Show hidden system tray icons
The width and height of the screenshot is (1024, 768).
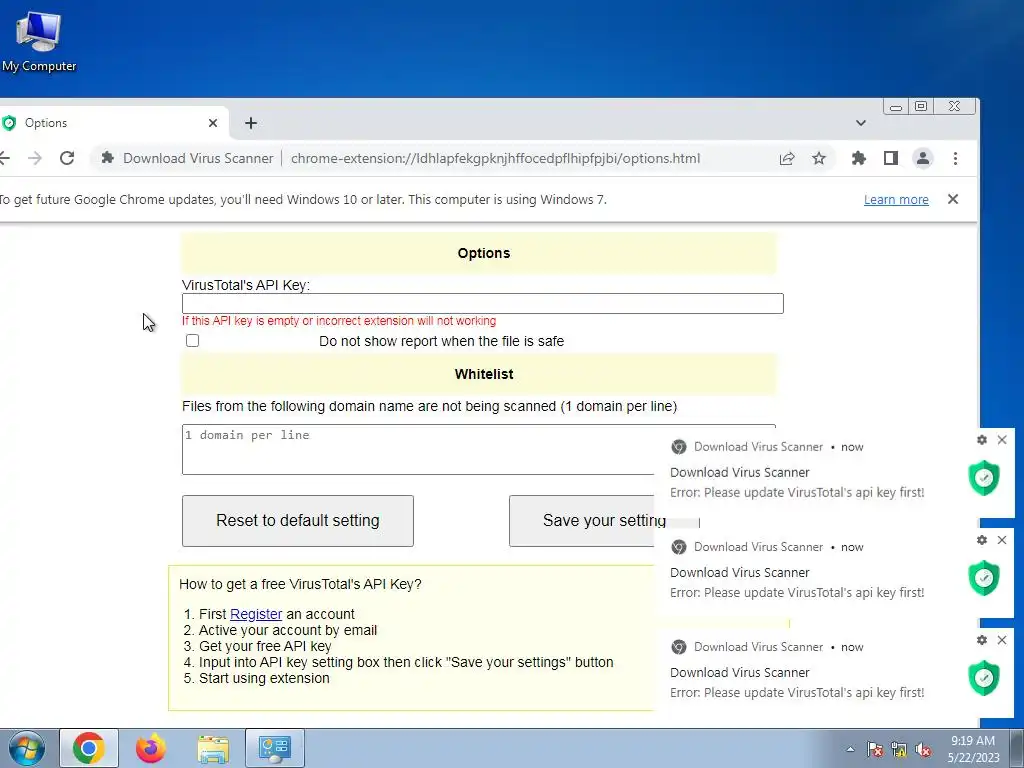click(850, 749)
